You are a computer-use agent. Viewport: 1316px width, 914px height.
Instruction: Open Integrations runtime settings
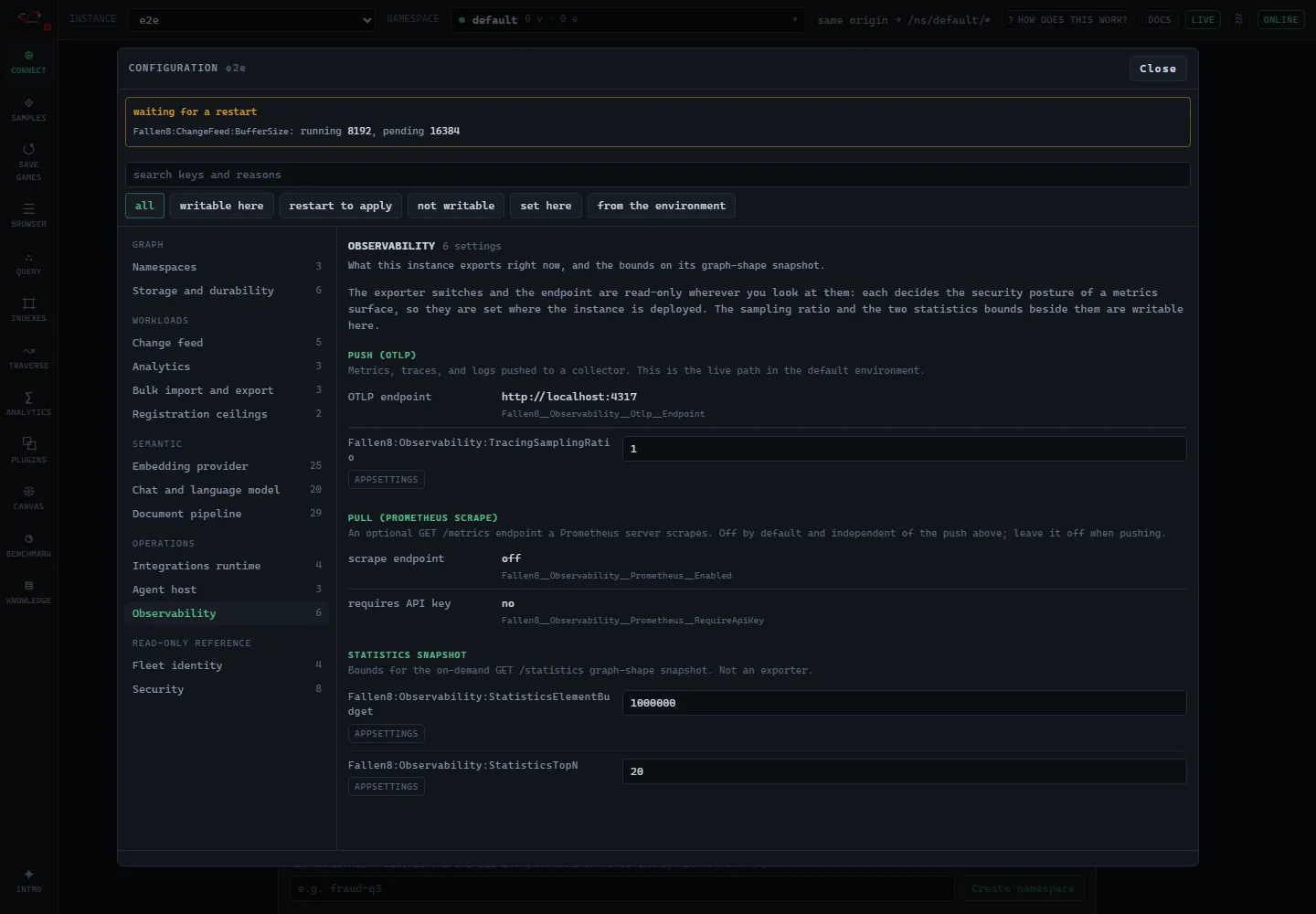[x=227, y=566]
